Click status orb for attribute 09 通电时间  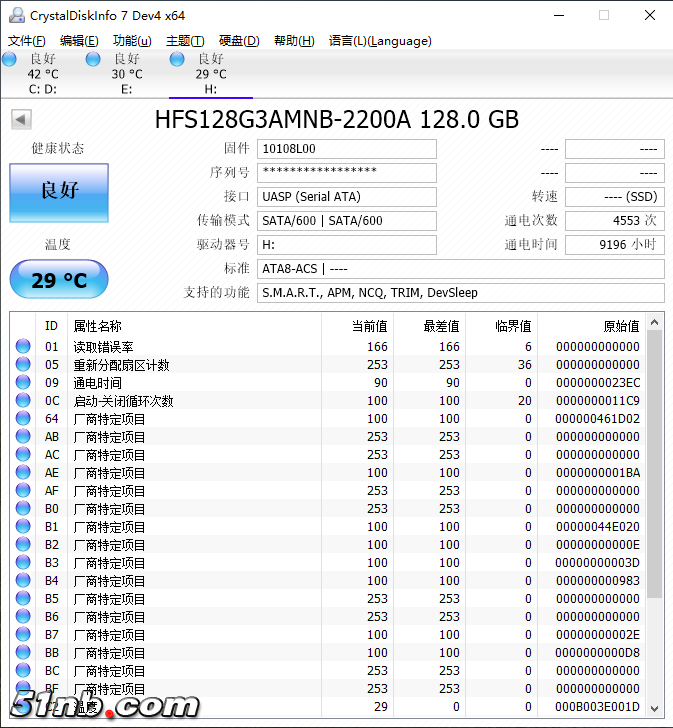(x=23, y=383)
